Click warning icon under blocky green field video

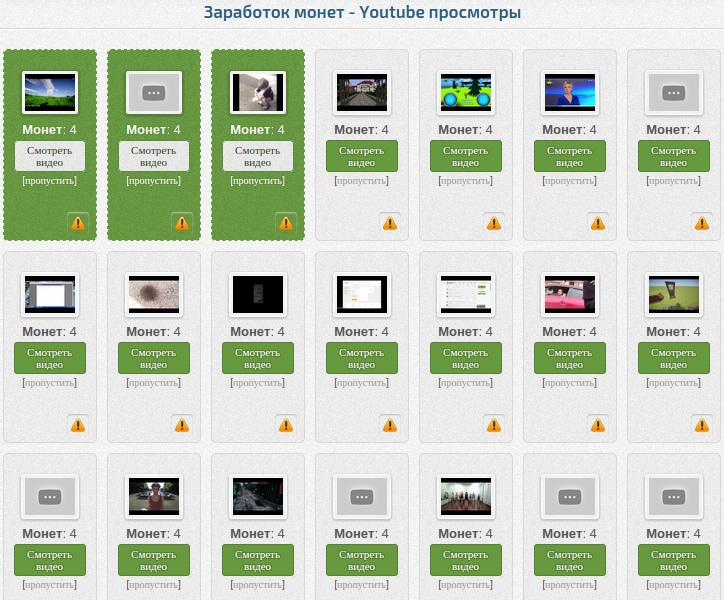pyautogui.click(x=702, y=425)
